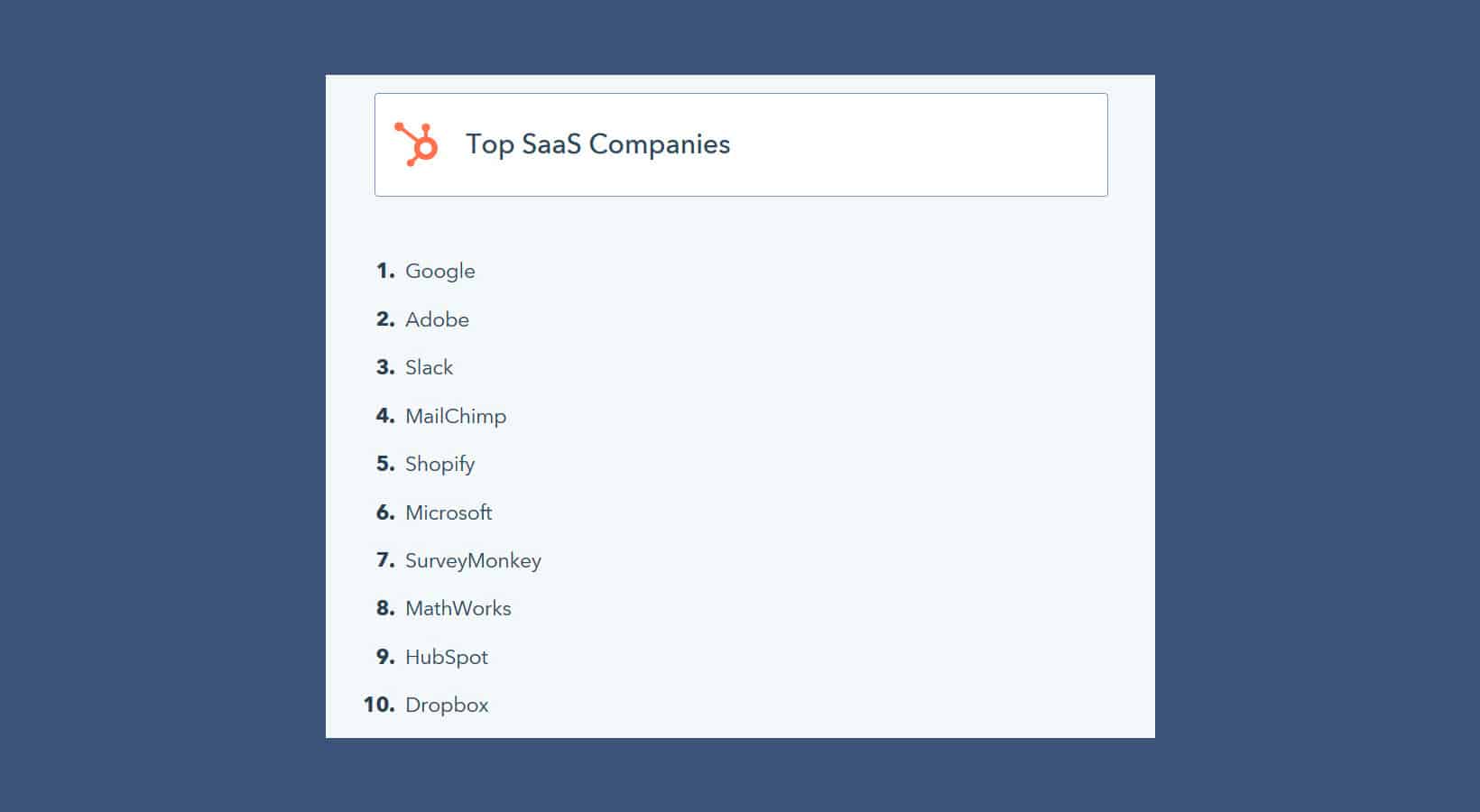Click the number 7 marker beside SurveyMonkey

pos(385,560)
